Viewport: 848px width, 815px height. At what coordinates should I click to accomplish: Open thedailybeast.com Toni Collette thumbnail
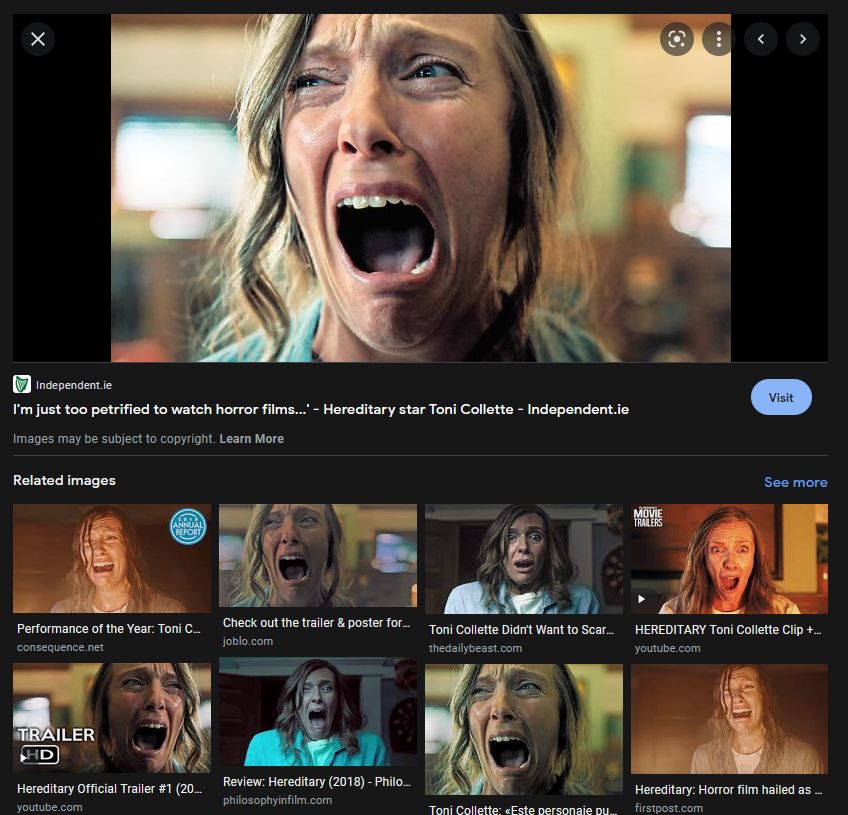point(524,559)
